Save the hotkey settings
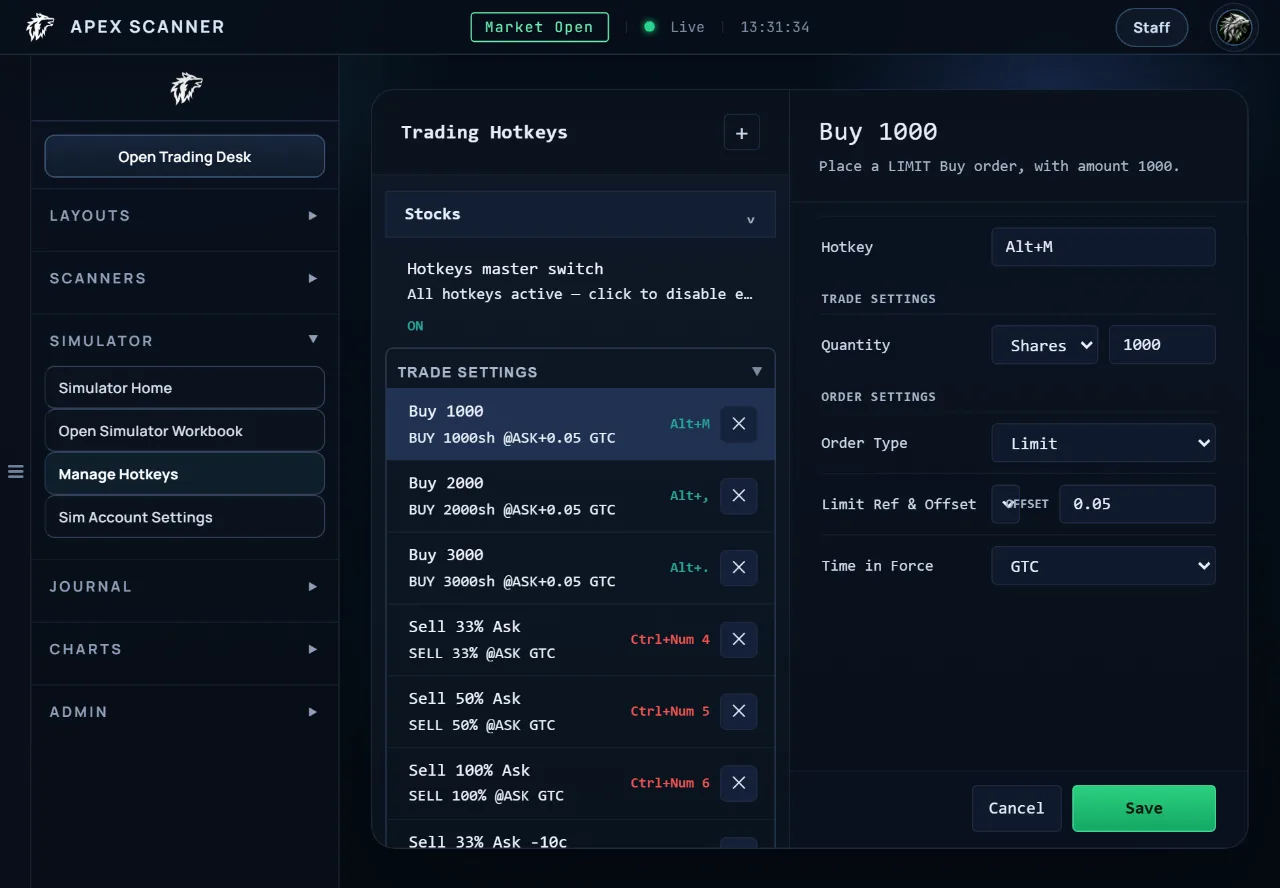This screenshot has width=1280, height=888. (x=1144, y=808)
